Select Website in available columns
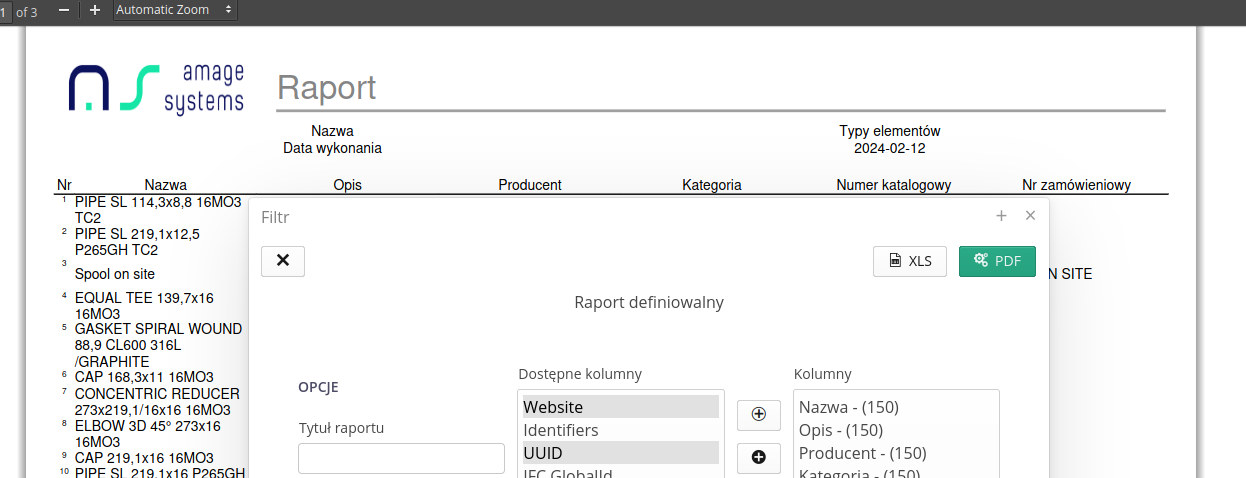This screenshot has height=478, width=1246. click(620, 407)
